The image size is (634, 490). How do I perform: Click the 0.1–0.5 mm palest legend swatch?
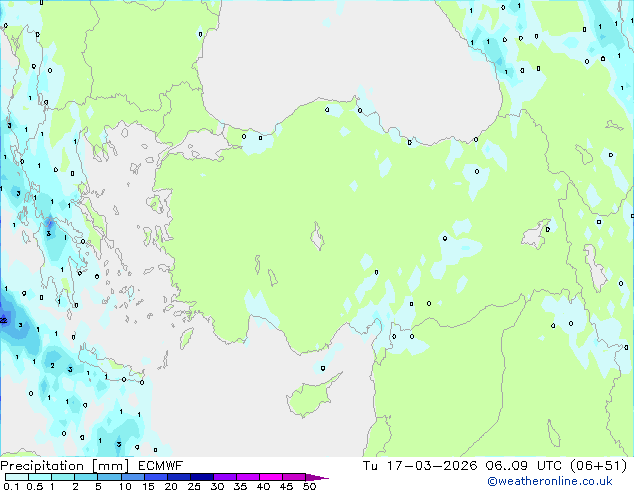pos(17,477)
